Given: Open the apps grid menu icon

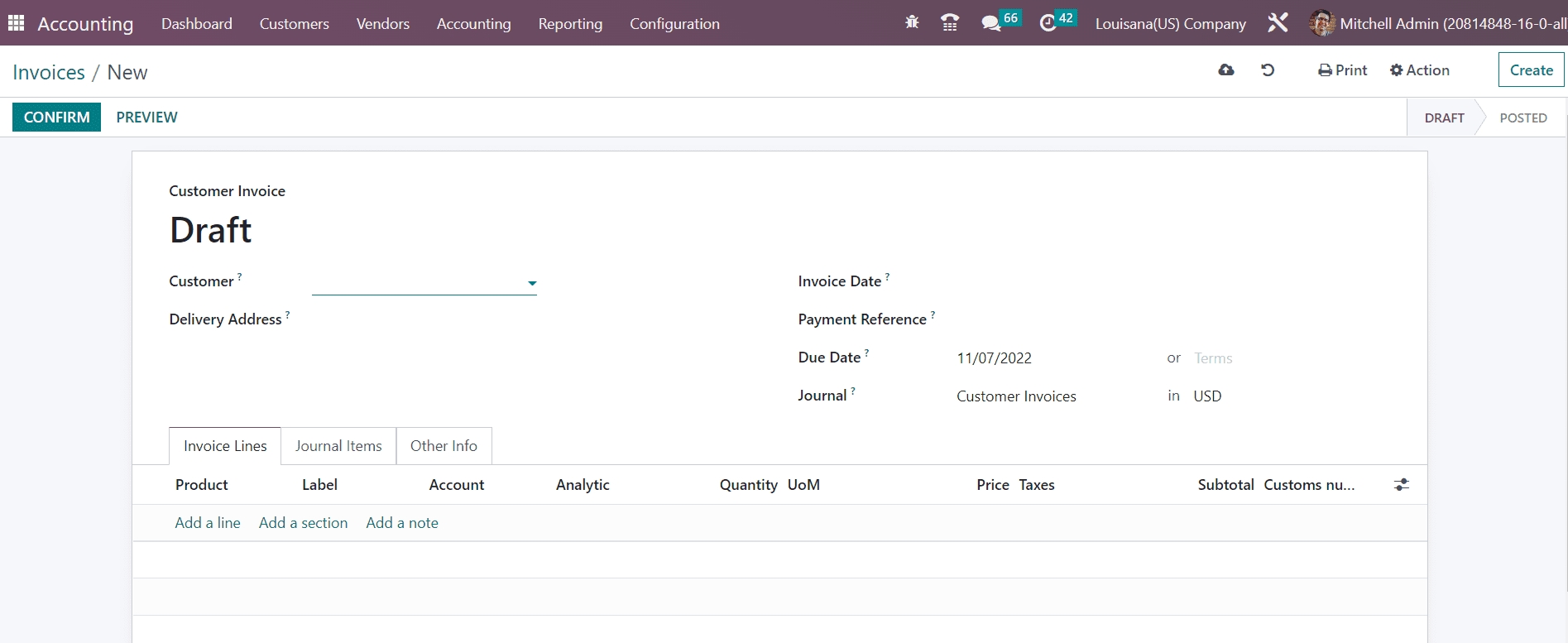Looking at the screenshot, I should pyautogui.click(x=16, y=23).
